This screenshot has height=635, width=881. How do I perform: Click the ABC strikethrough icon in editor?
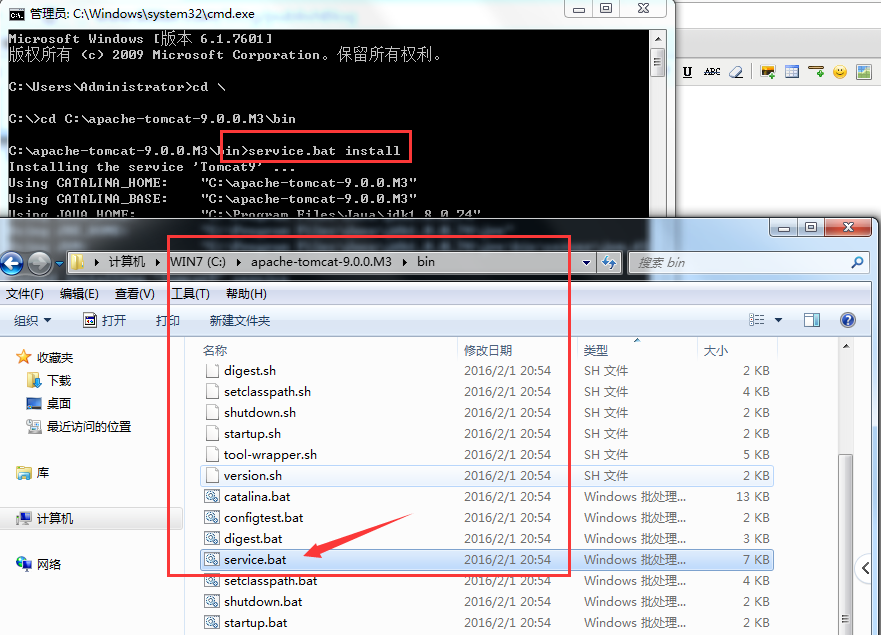pos(712,72)
